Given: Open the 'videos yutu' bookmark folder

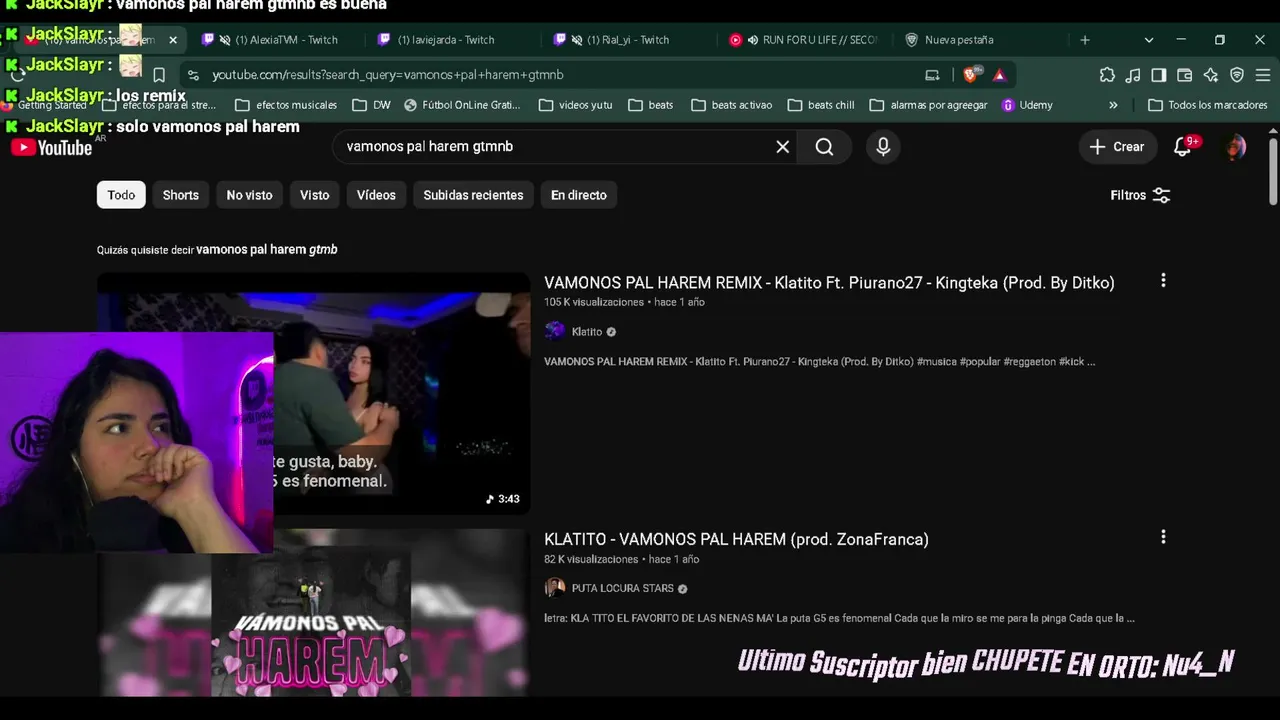Looking at the screenshot, I should (x=575, y=105).
